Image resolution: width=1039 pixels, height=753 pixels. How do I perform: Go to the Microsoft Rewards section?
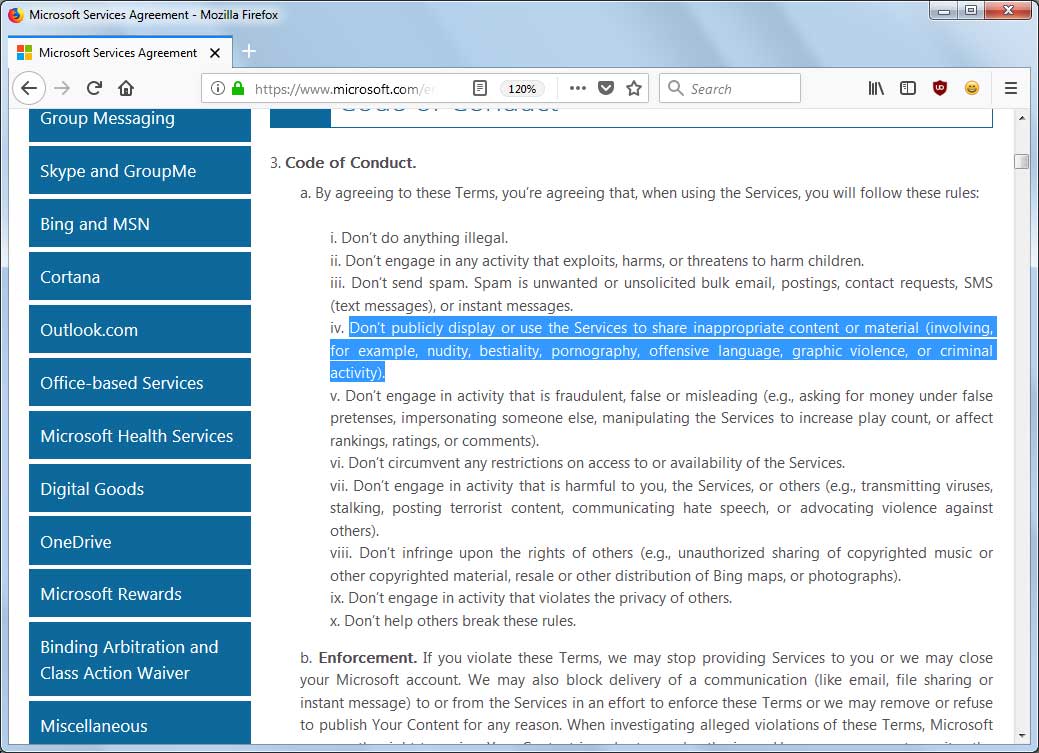pos(140,593)
